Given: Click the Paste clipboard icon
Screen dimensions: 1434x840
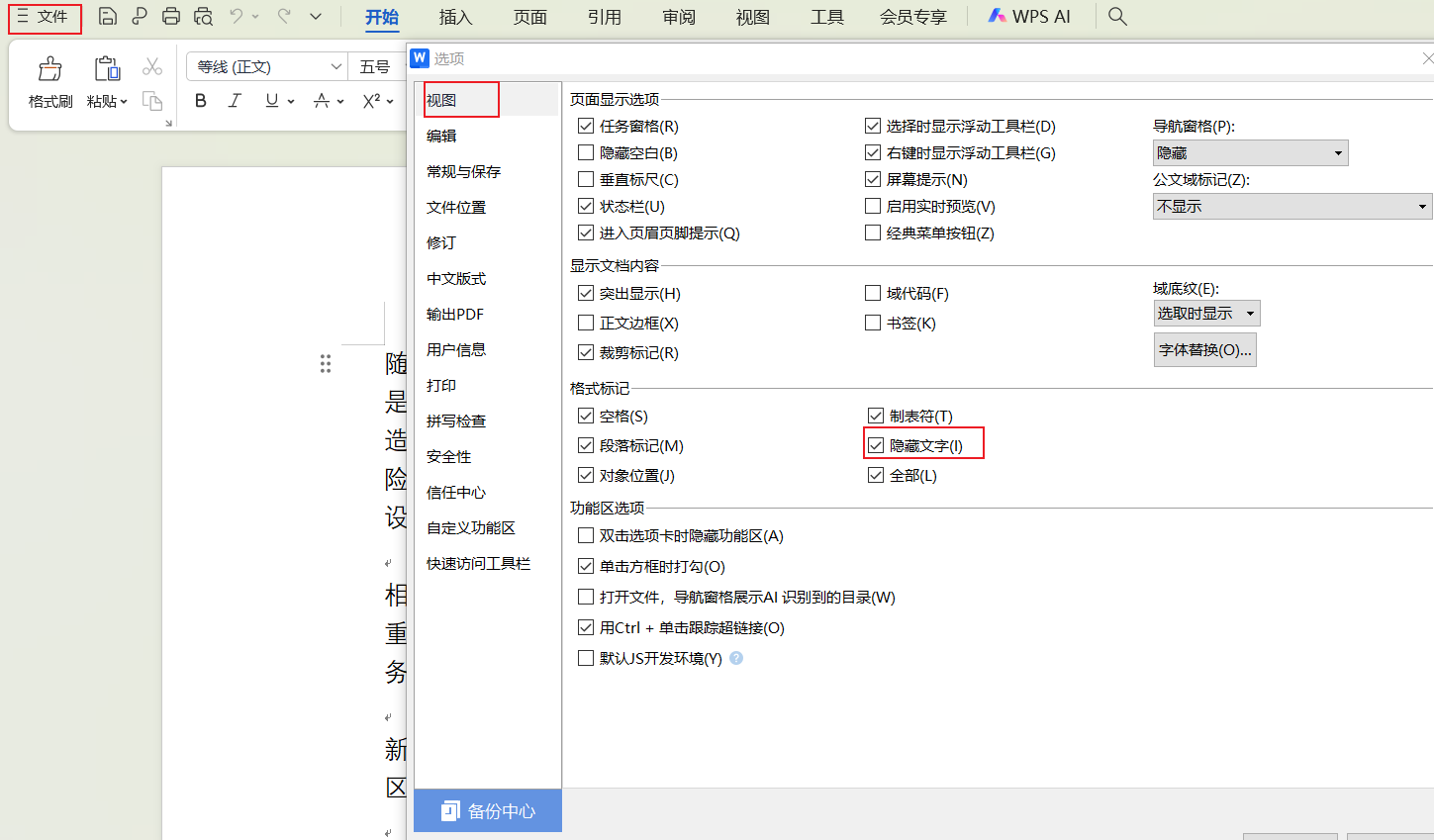Looking at the screenshot, I should click(x=107, y=69).
